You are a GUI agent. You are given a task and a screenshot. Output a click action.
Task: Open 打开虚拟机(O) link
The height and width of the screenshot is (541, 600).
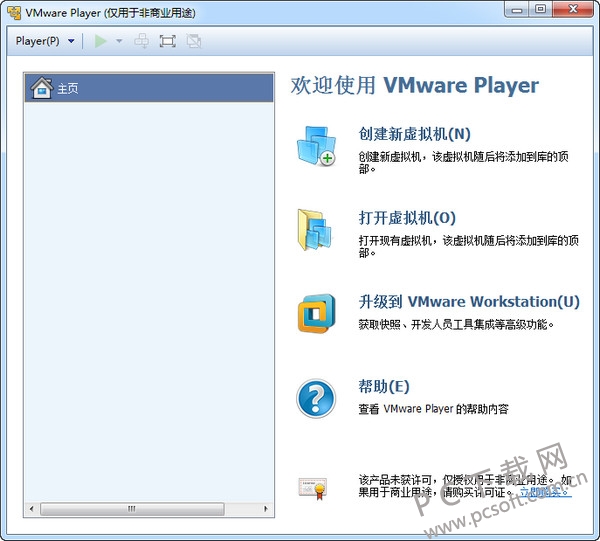pyautogui.click(x=407, y=218)
